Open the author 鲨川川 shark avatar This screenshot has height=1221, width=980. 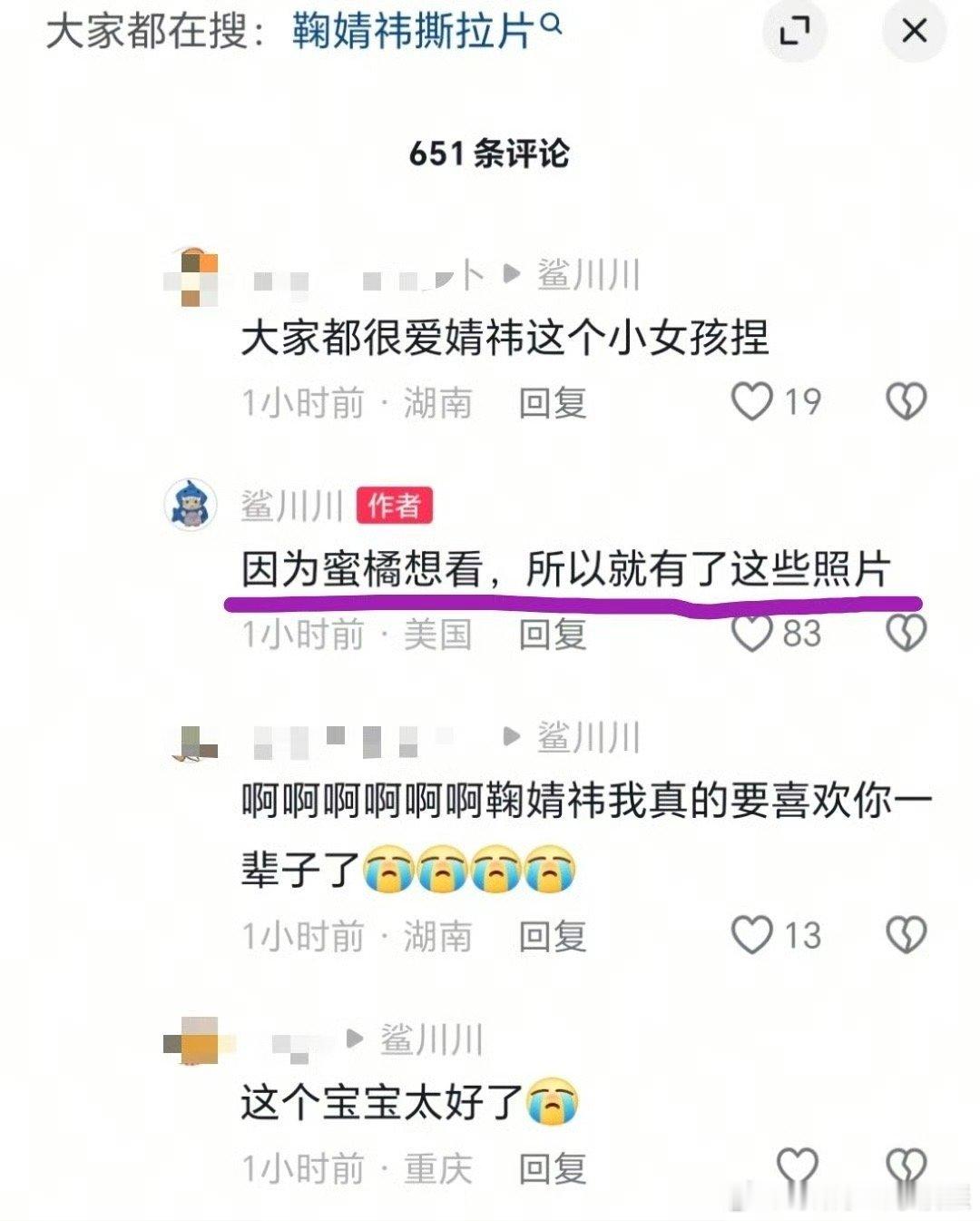tap(191, 505)
